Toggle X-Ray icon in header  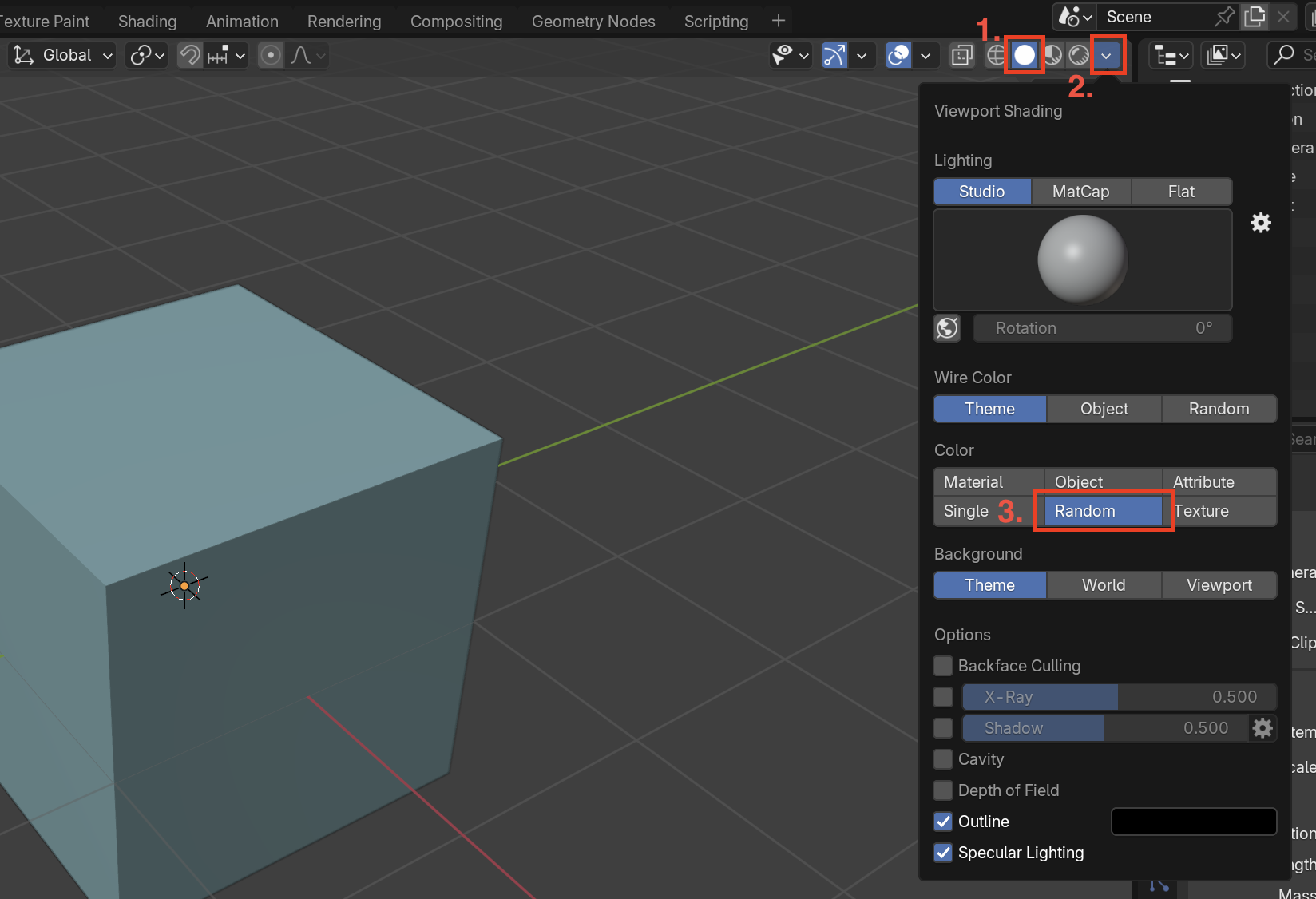(x=962, y=55)
